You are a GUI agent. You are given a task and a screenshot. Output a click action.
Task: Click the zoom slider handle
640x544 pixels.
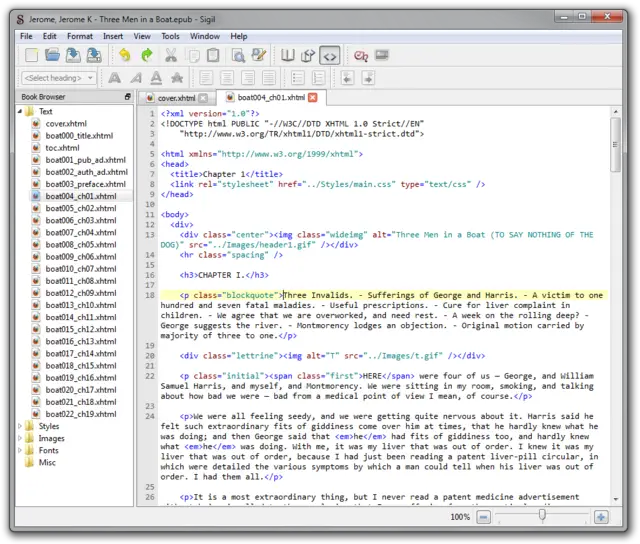[542, 517]
